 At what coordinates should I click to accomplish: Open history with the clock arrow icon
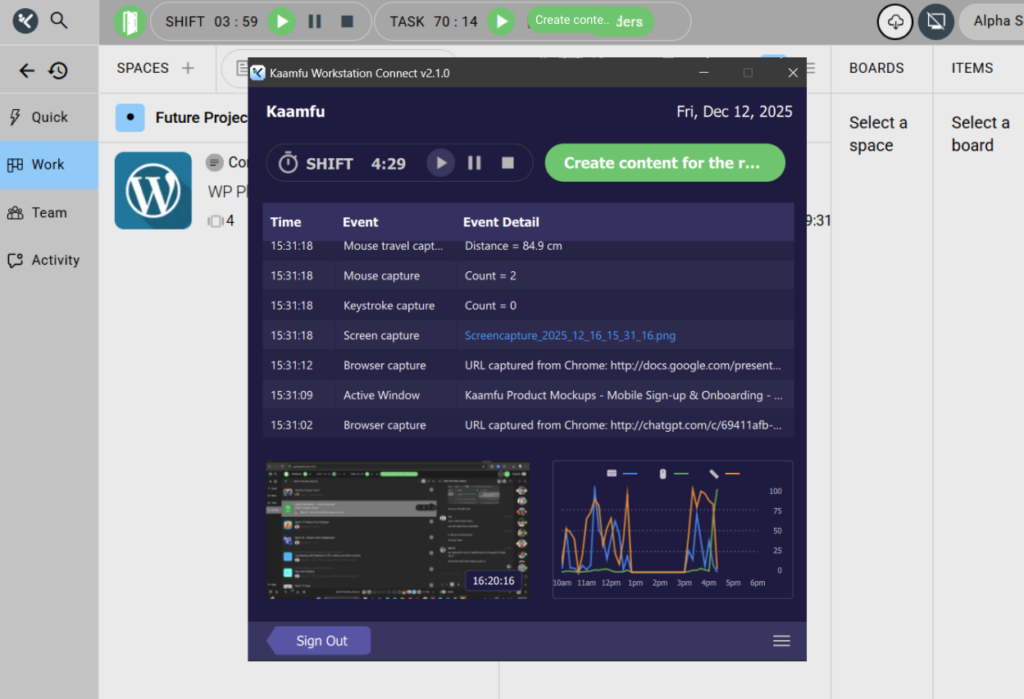pyautogui.click(x=58, y=70)
